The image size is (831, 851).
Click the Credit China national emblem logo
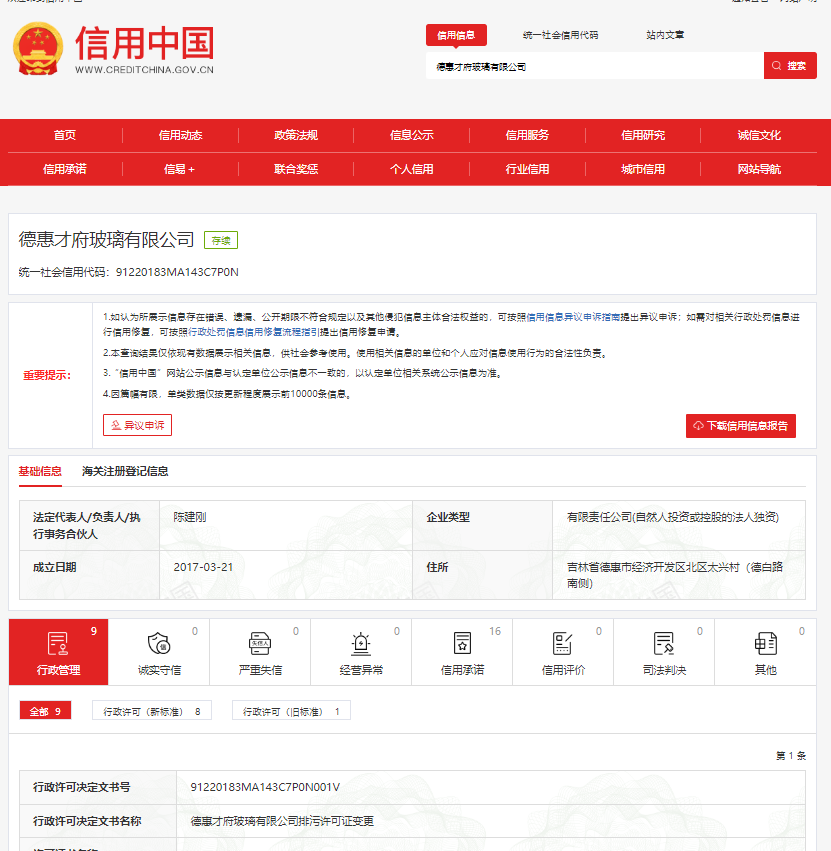tap(38, 49)
